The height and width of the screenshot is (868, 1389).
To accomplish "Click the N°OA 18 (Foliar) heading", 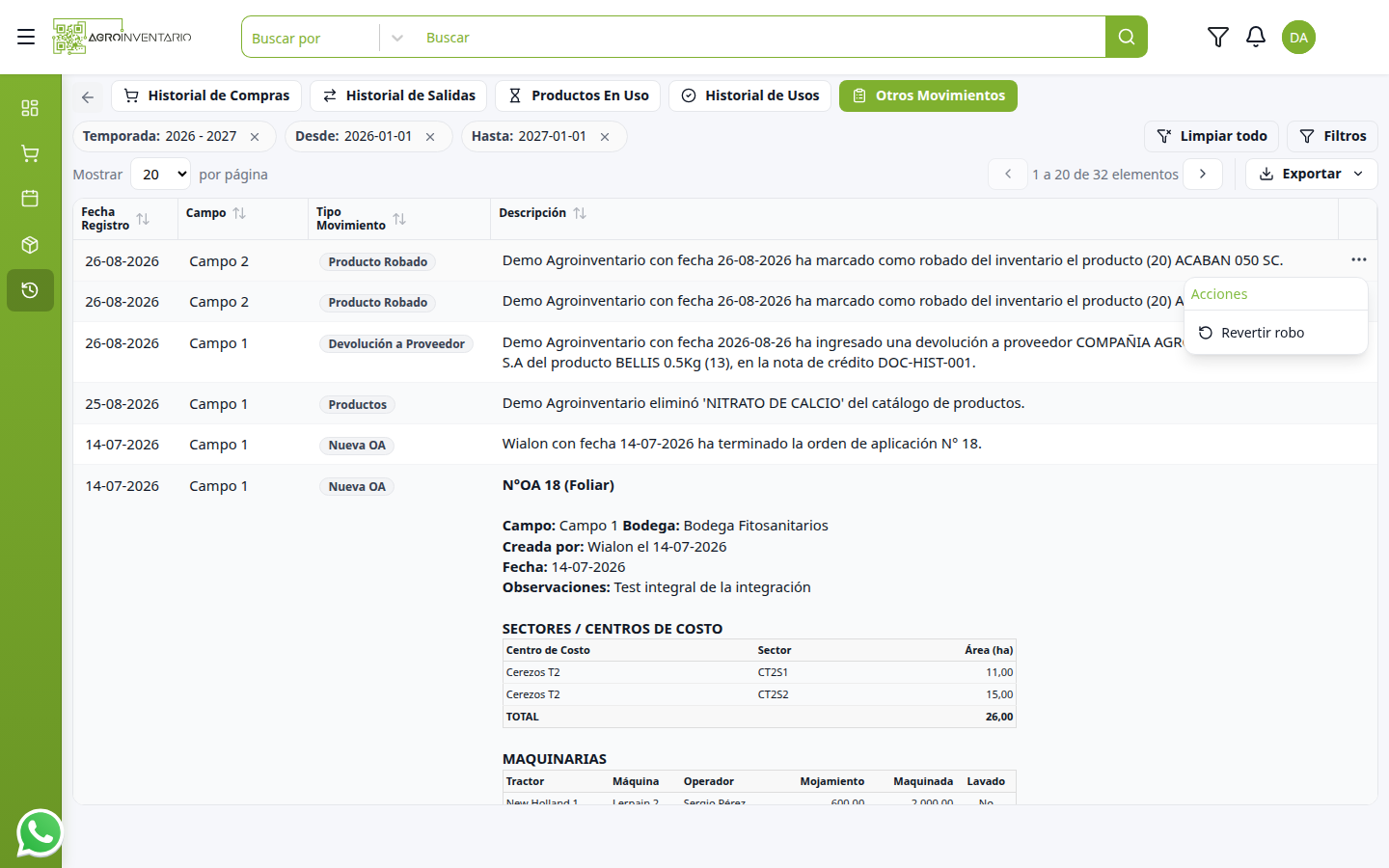I will pyautogui.click(x=558, y=485).
